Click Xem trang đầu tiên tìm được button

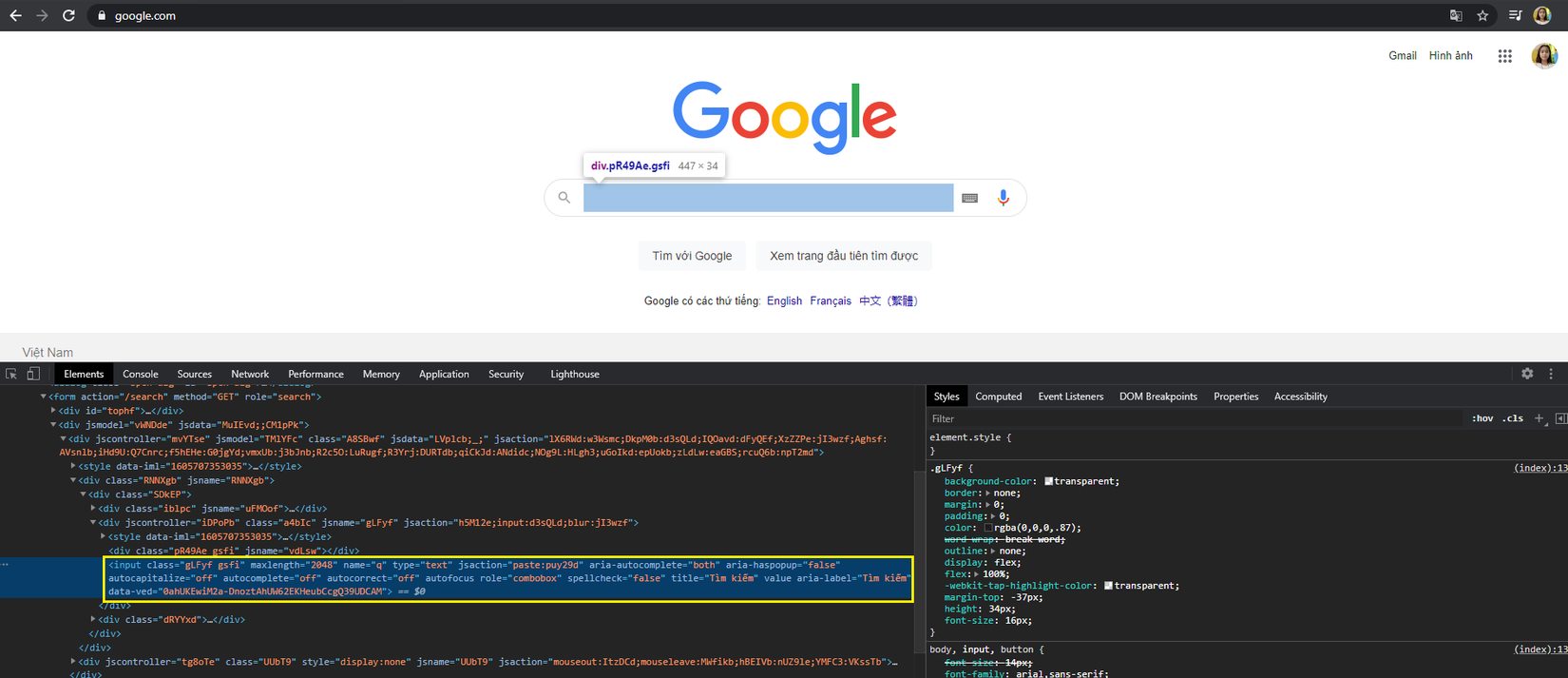pyautogui.click(x=844, y=256)
